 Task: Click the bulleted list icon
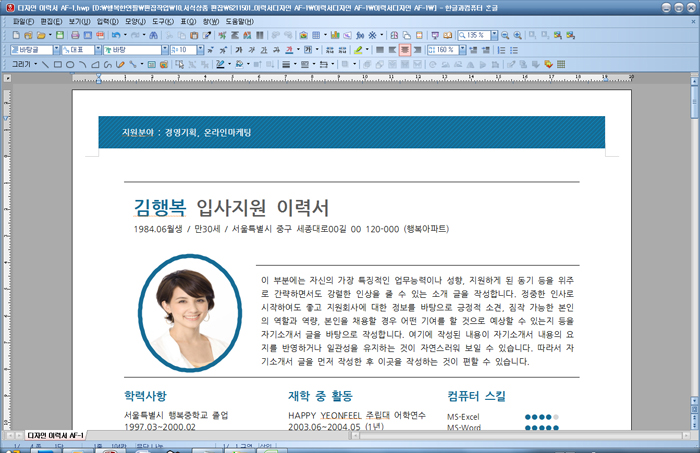tap(514, 50)
